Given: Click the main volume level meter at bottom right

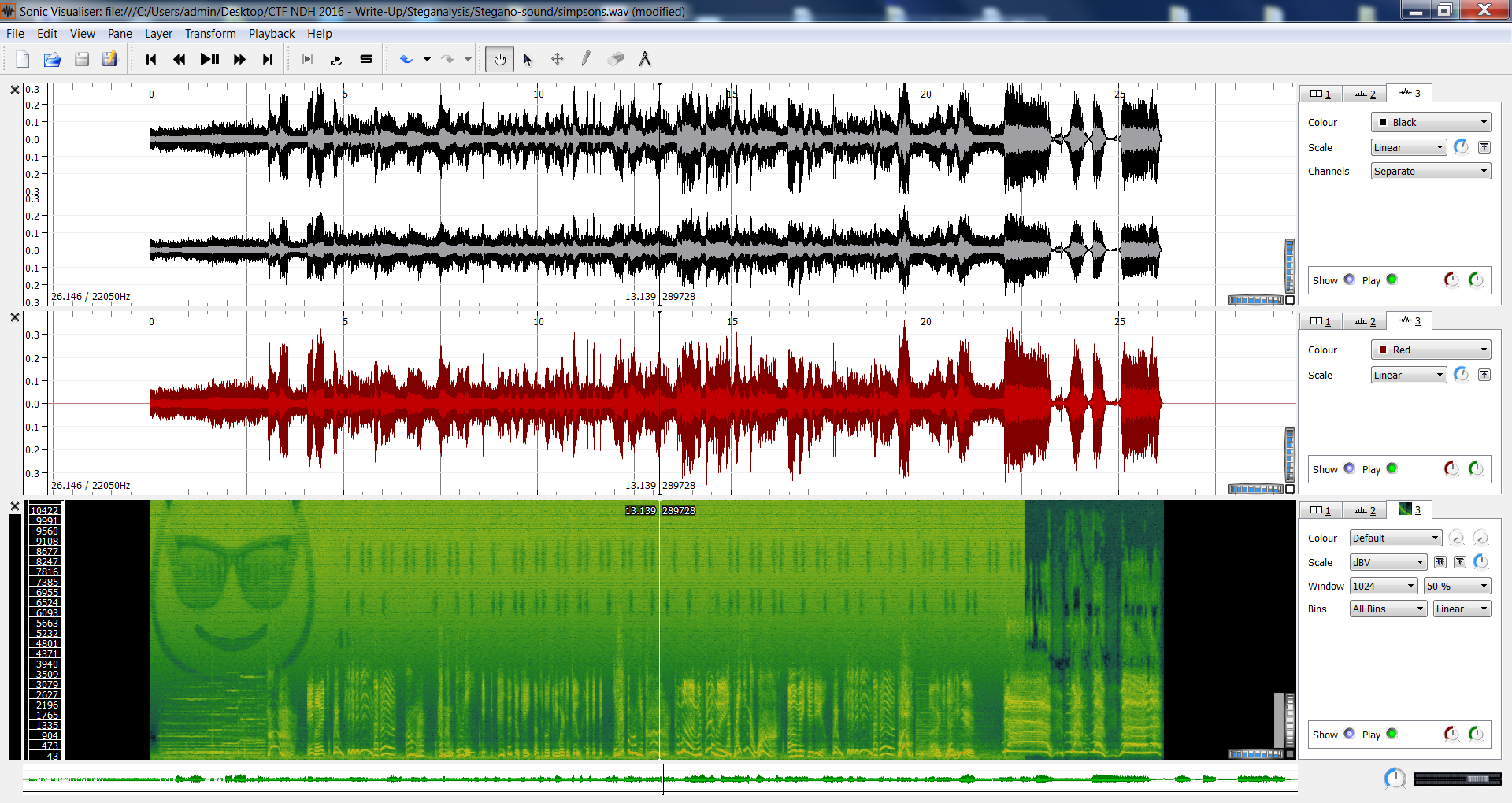Looking at the screenshot, I should click(x=1458, y=779).
